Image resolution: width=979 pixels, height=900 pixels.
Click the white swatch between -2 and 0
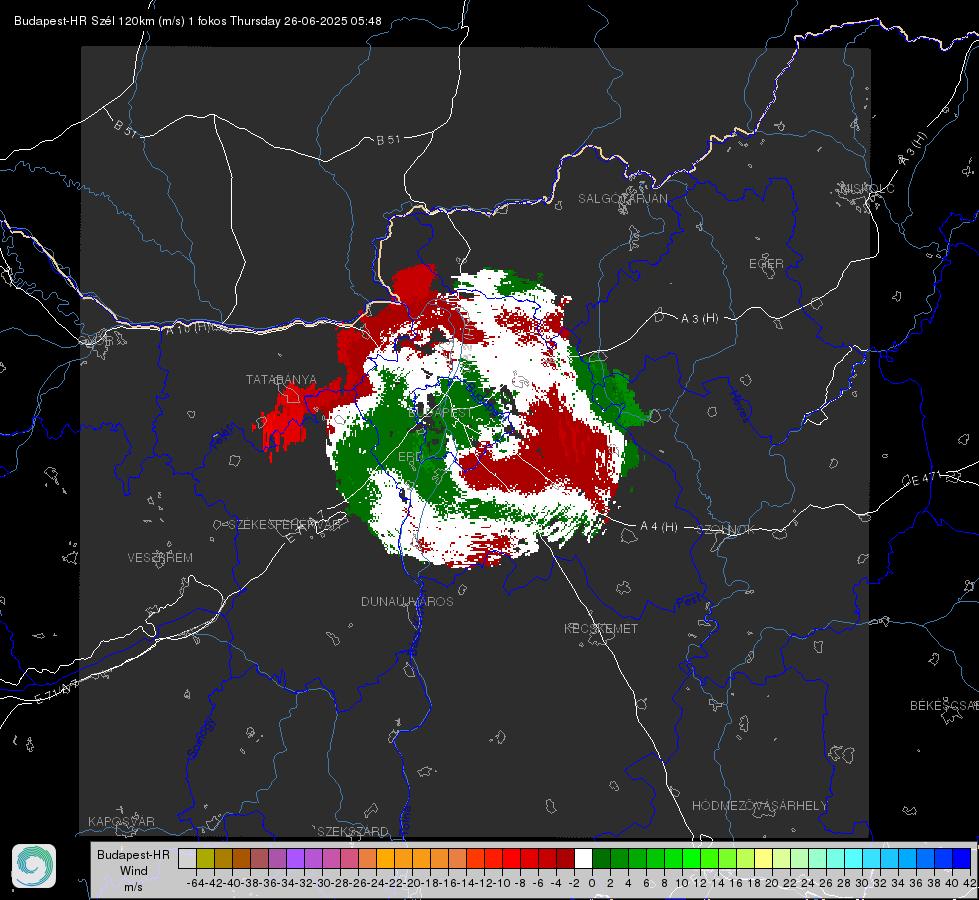(583, 858)
